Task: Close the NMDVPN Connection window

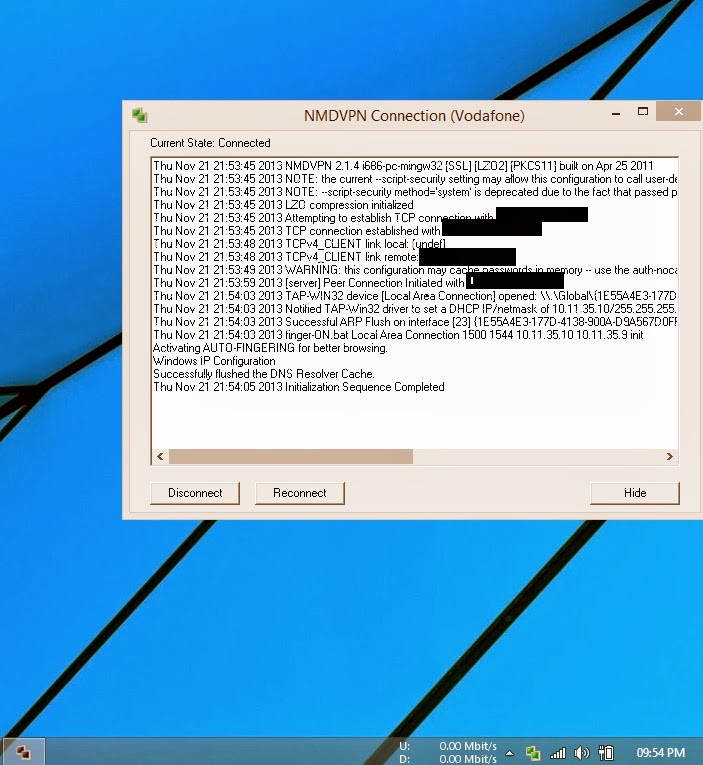Action: click(x=679, y=112)
